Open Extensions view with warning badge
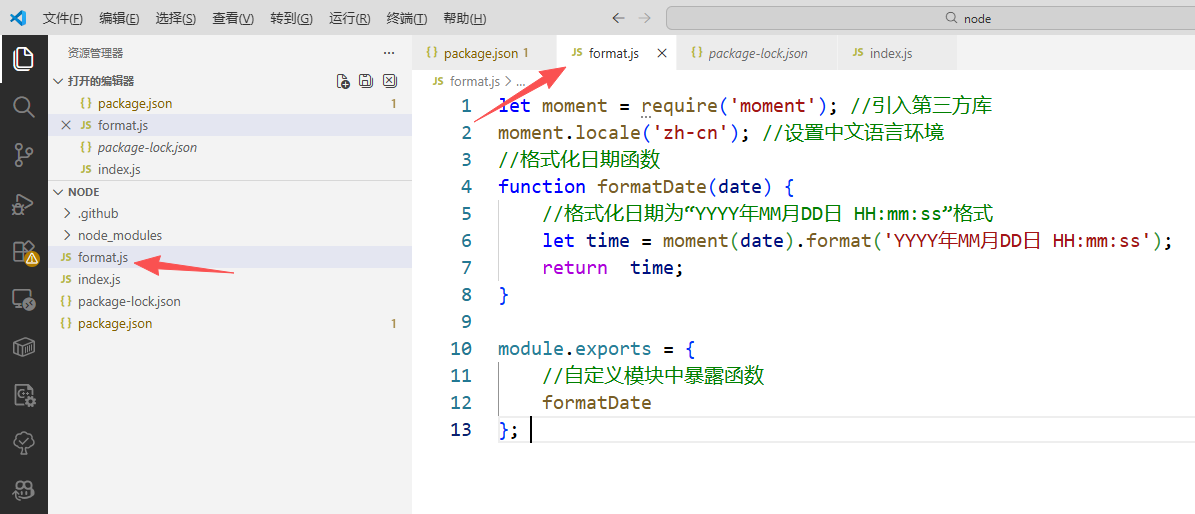This screenshot has width=1195, height=514. tap(23, 252)
